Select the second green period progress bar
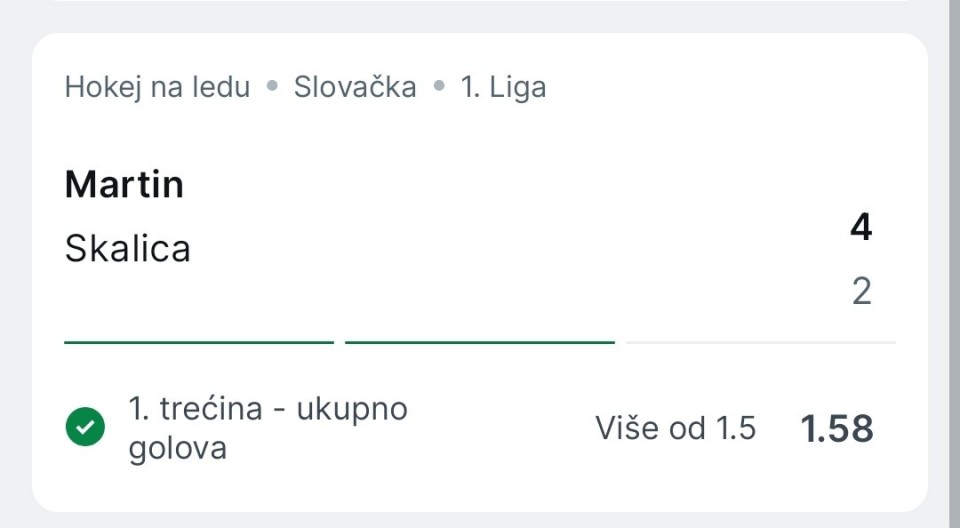The image size is (960, 528). click(x=480, y=342)
